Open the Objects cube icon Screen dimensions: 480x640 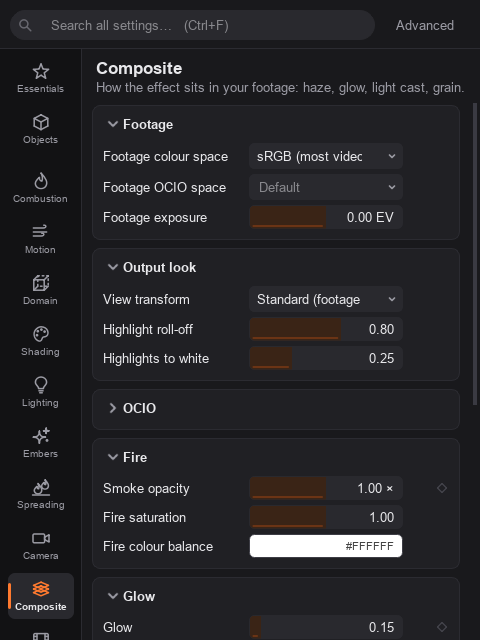click(x=41, y=122)
